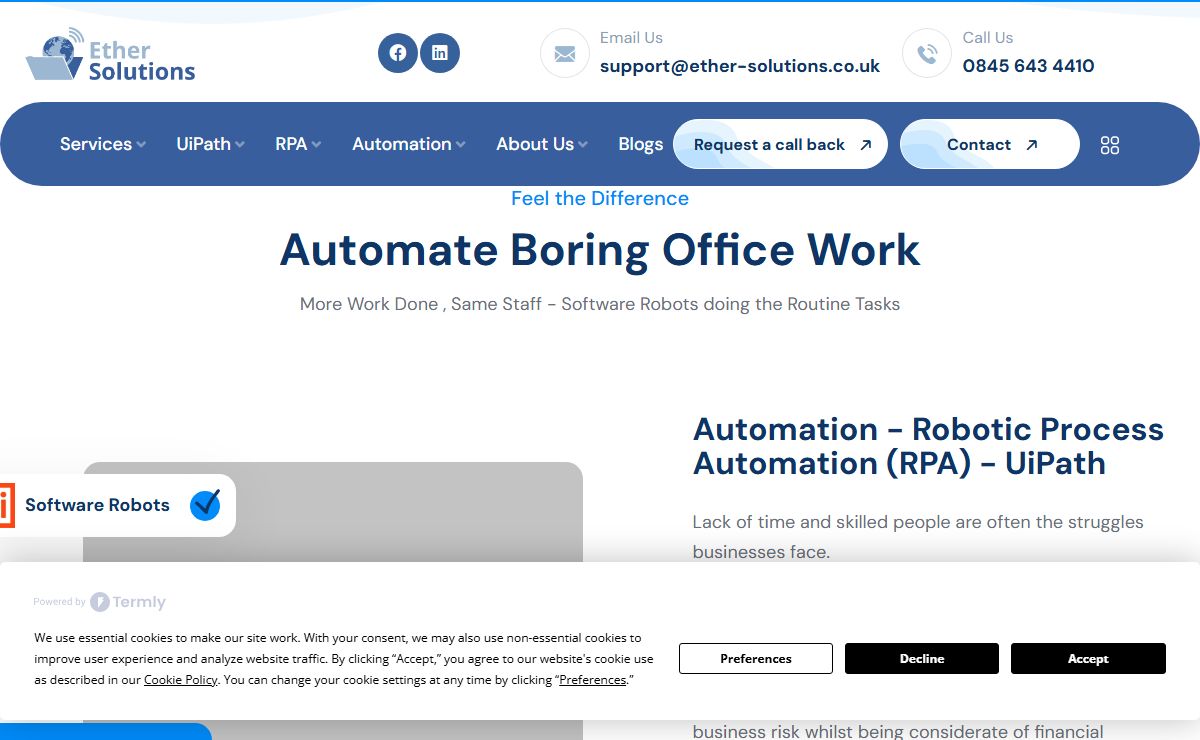
Task: Click the inline "Preferences" text link
Action: tap(593, 680)
